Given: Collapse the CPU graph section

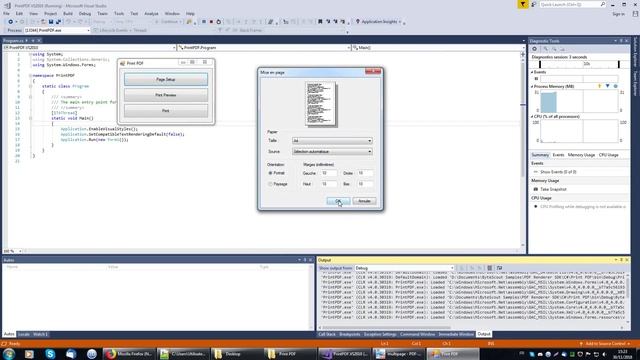Looking at the screenshot, I should (532, 117).
